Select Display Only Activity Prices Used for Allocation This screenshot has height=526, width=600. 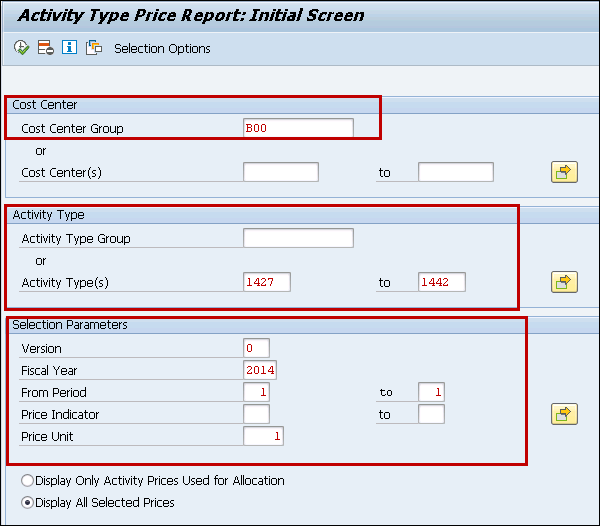(26, 481)
